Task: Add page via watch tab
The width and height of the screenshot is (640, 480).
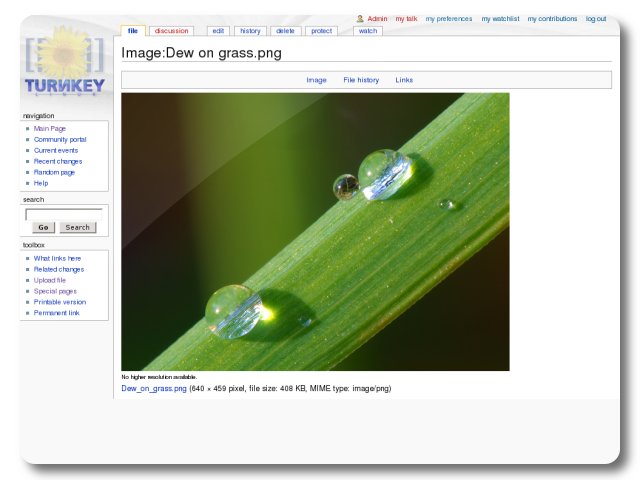Action: (x=368, y=31)
